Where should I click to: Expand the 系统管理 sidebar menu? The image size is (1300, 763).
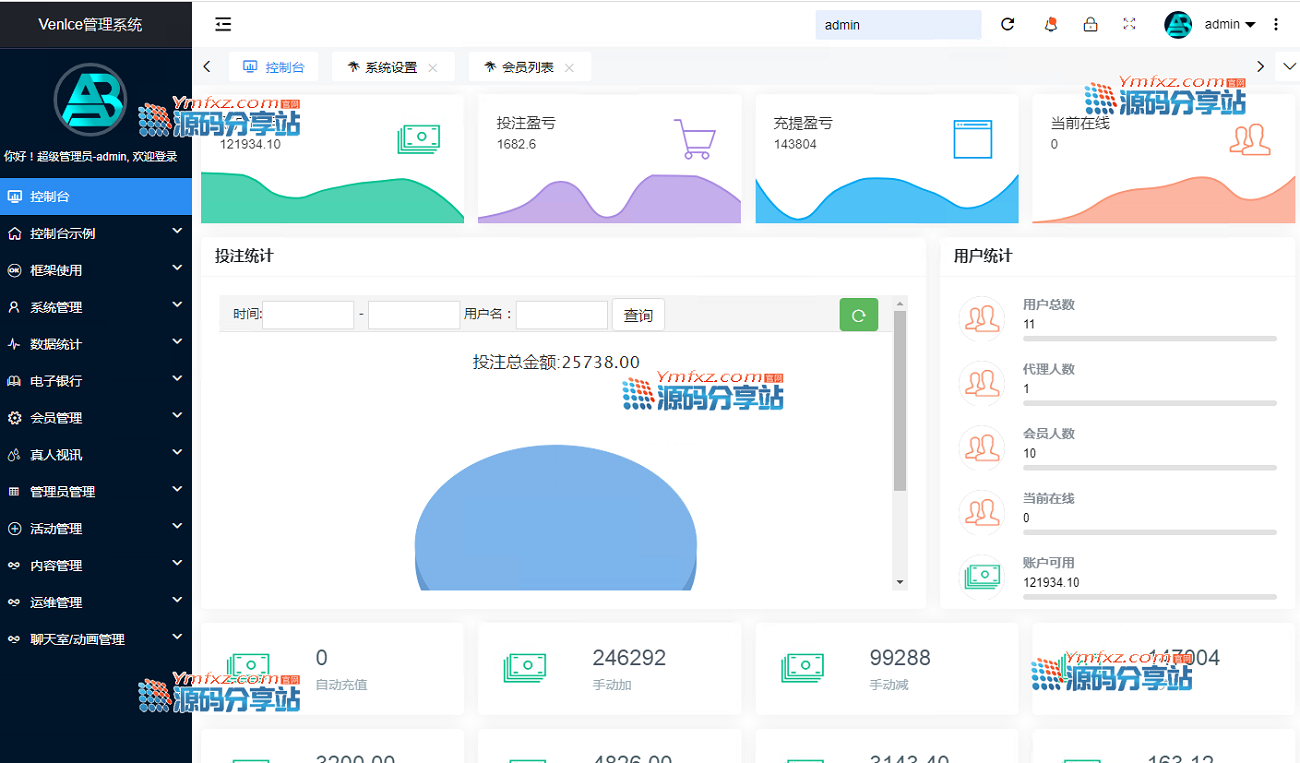tap(96, 307)
